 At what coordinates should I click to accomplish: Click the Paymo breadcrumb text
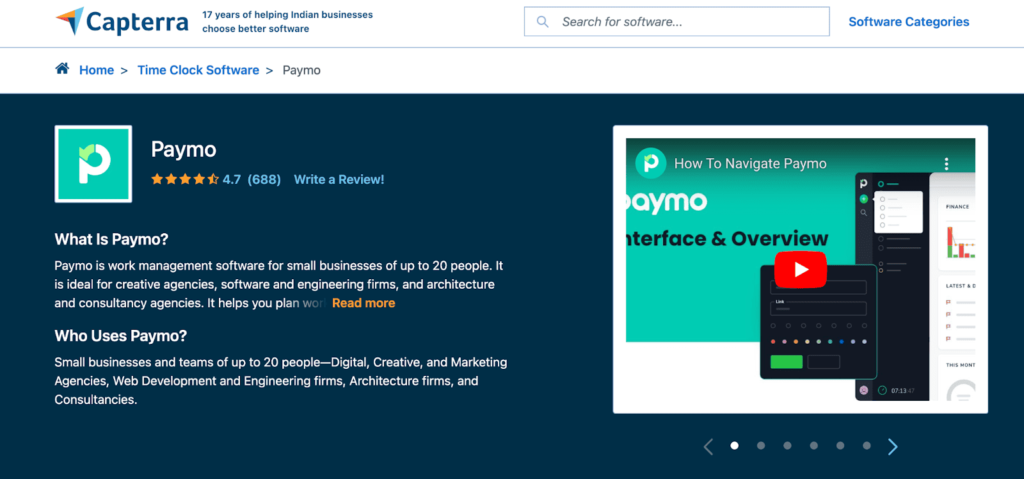(x=302, y=70)
